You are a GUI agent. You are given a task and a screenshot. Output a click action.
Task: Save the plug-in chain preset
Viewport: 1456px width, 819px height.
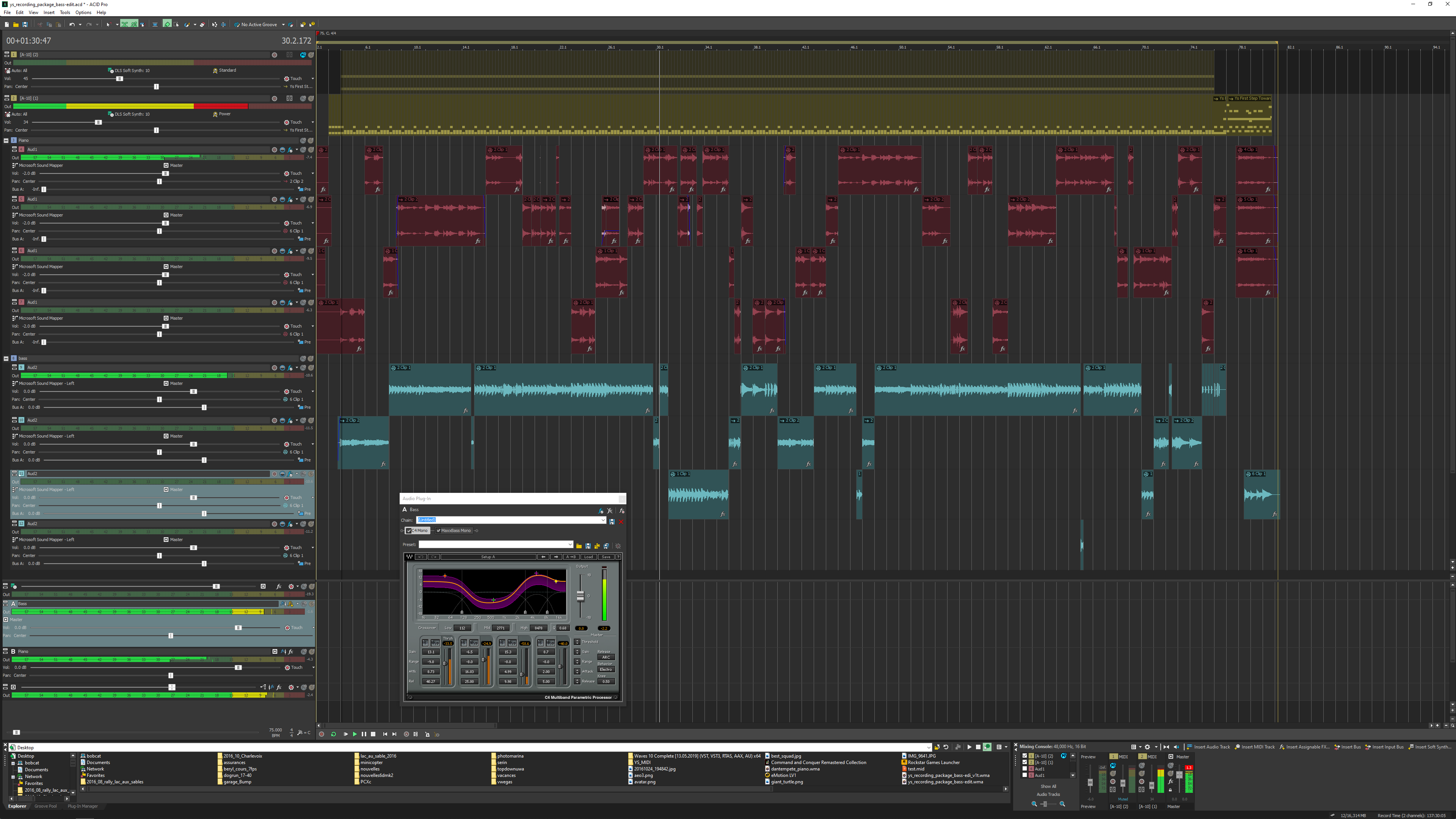(x=612, y=522)
